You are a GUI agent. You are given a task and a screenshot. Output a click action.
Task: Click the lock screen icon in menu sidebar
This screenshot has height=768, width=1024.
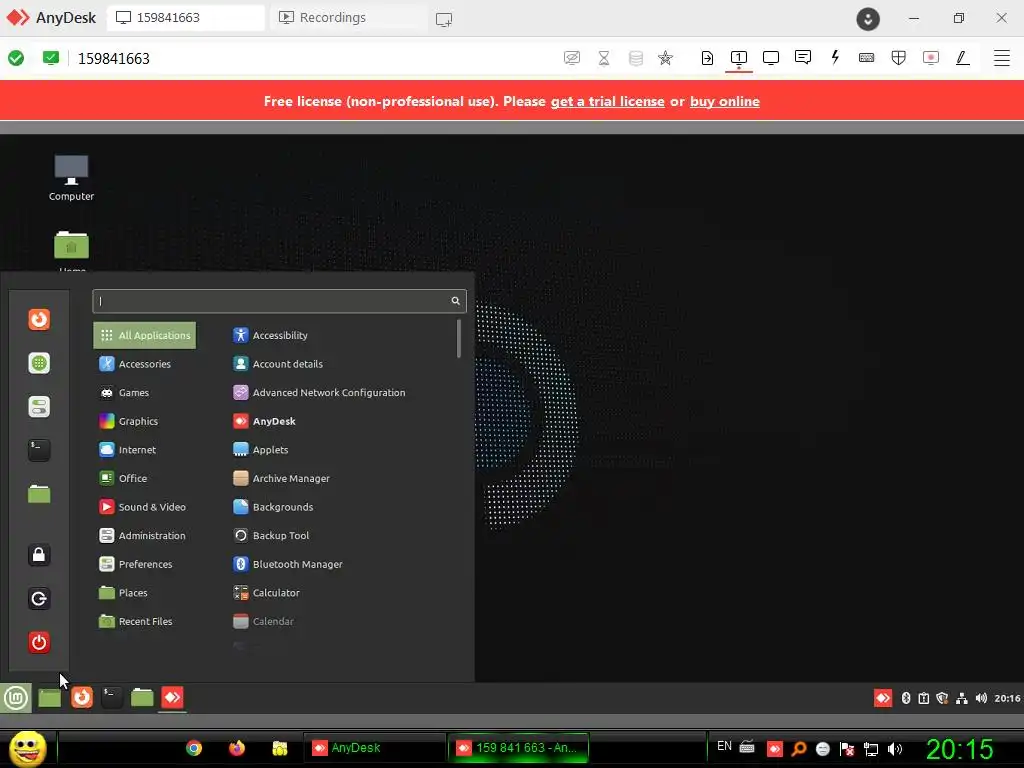tap(39, 555)
